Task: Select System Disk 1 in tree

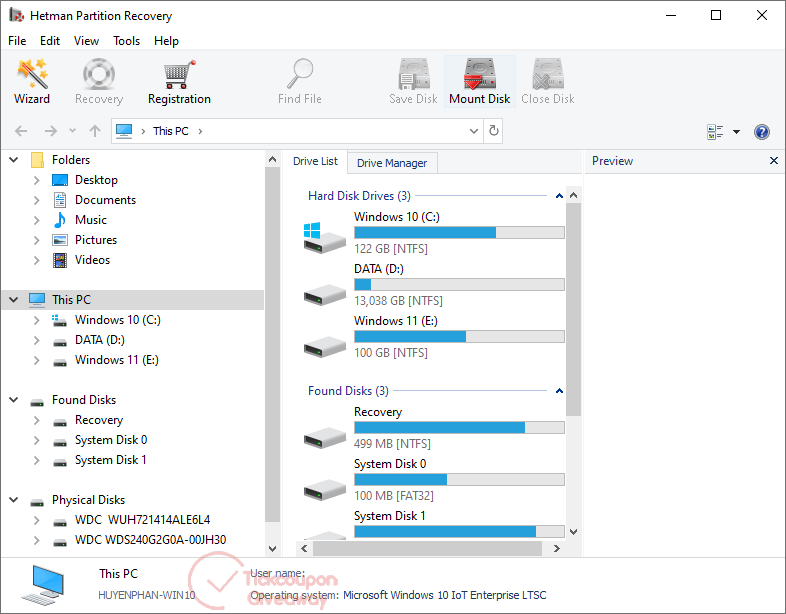Action: click(111, 460)
